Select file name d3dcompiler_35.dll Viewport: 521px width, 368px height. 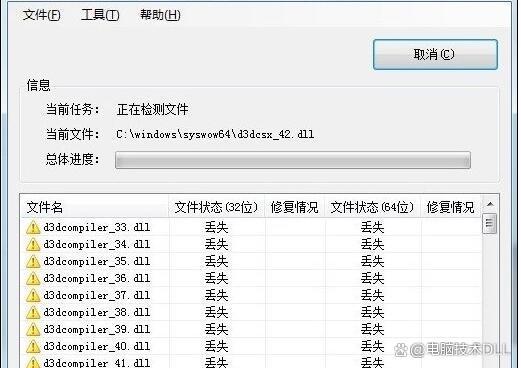[97, 261]
